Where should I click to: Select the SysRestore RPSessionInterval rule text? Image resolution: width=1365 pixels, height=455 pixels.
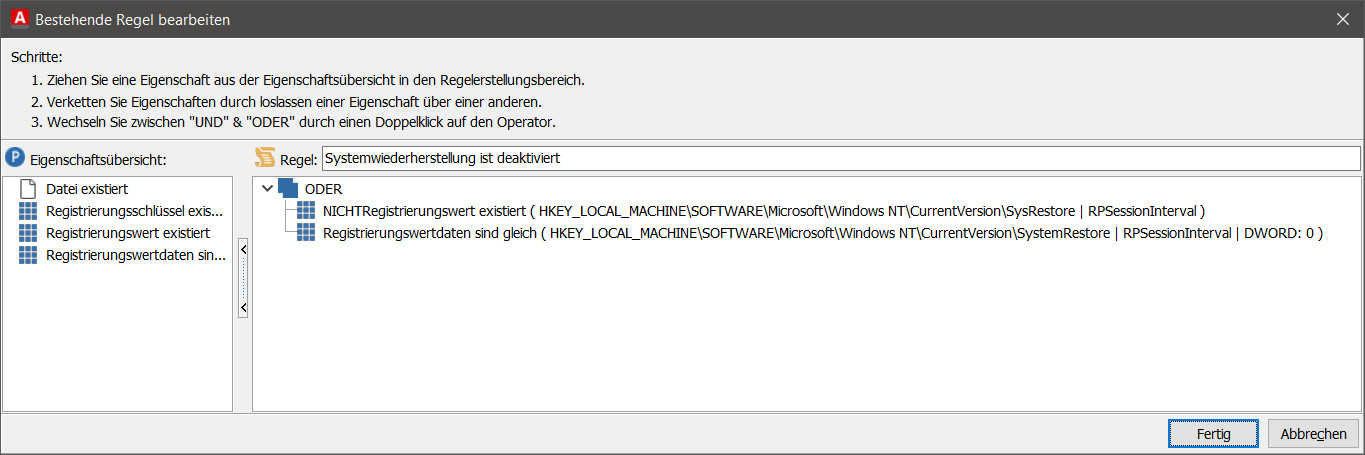tap(764, 211)
